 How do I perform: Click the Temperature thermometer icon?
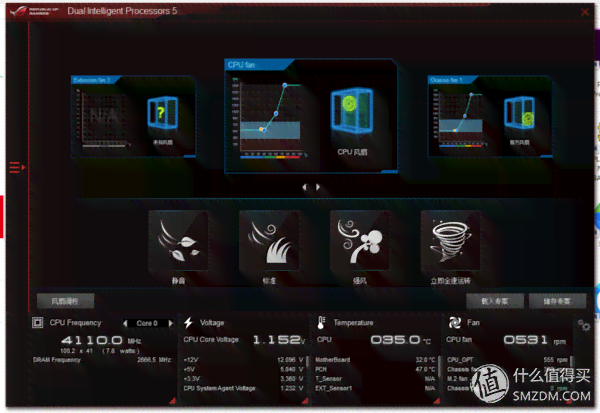click(x=321, y=323)
